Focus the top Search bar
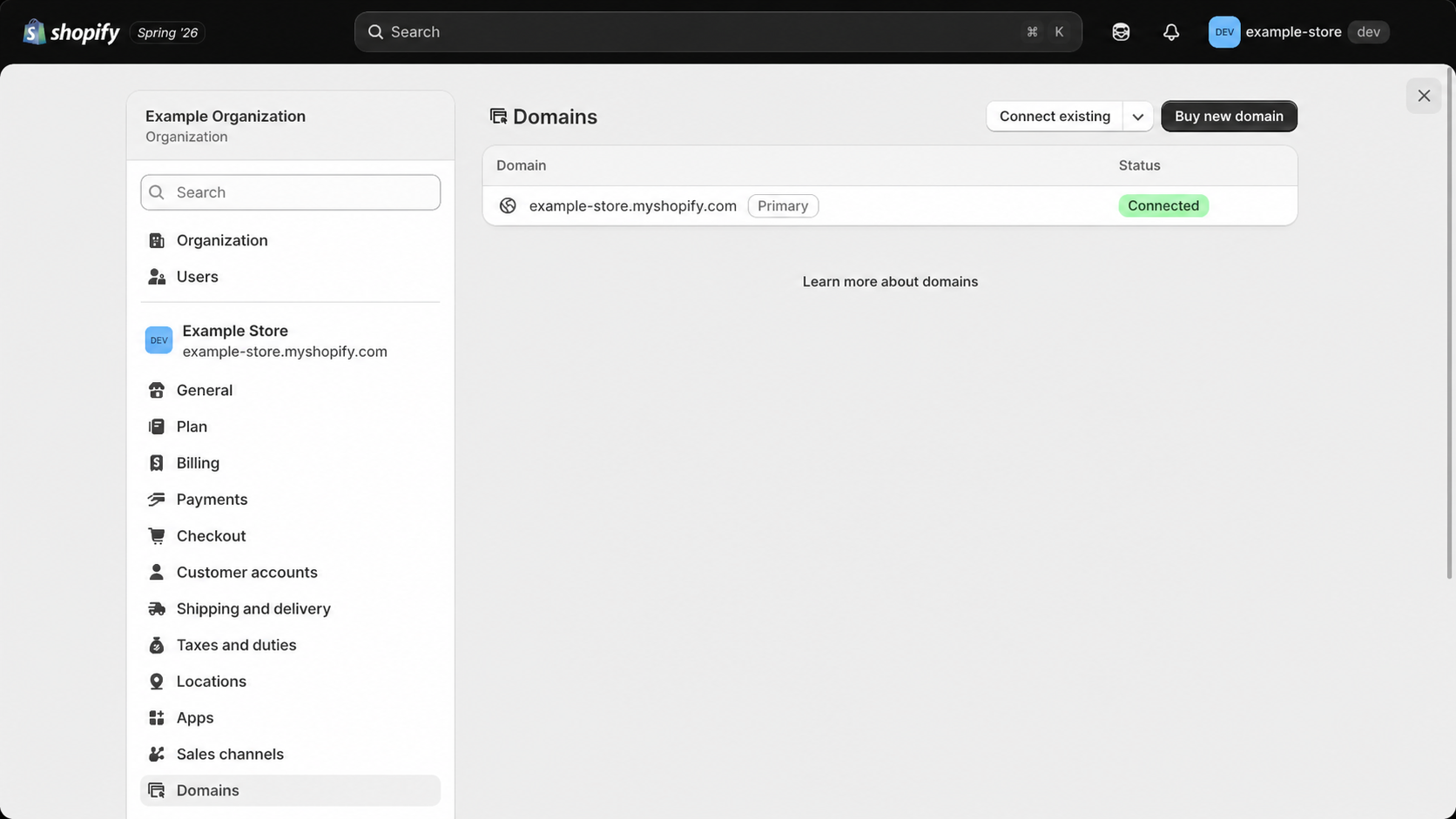 tap(718, 32)
